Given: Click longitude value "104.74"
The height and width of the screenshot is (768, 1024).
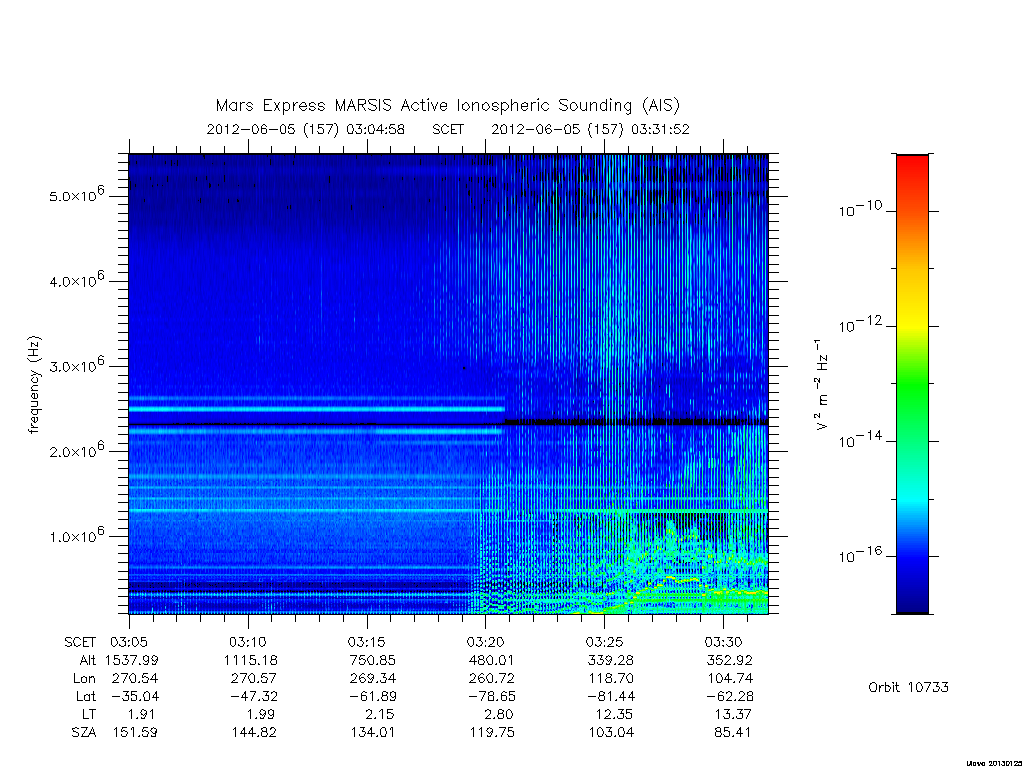Looking at the screenshot, I should click(730, 679).
